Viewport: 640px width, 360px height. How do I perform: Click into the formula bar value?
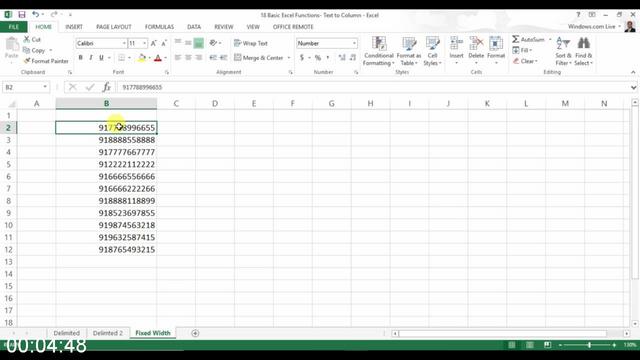coord(142,87)
